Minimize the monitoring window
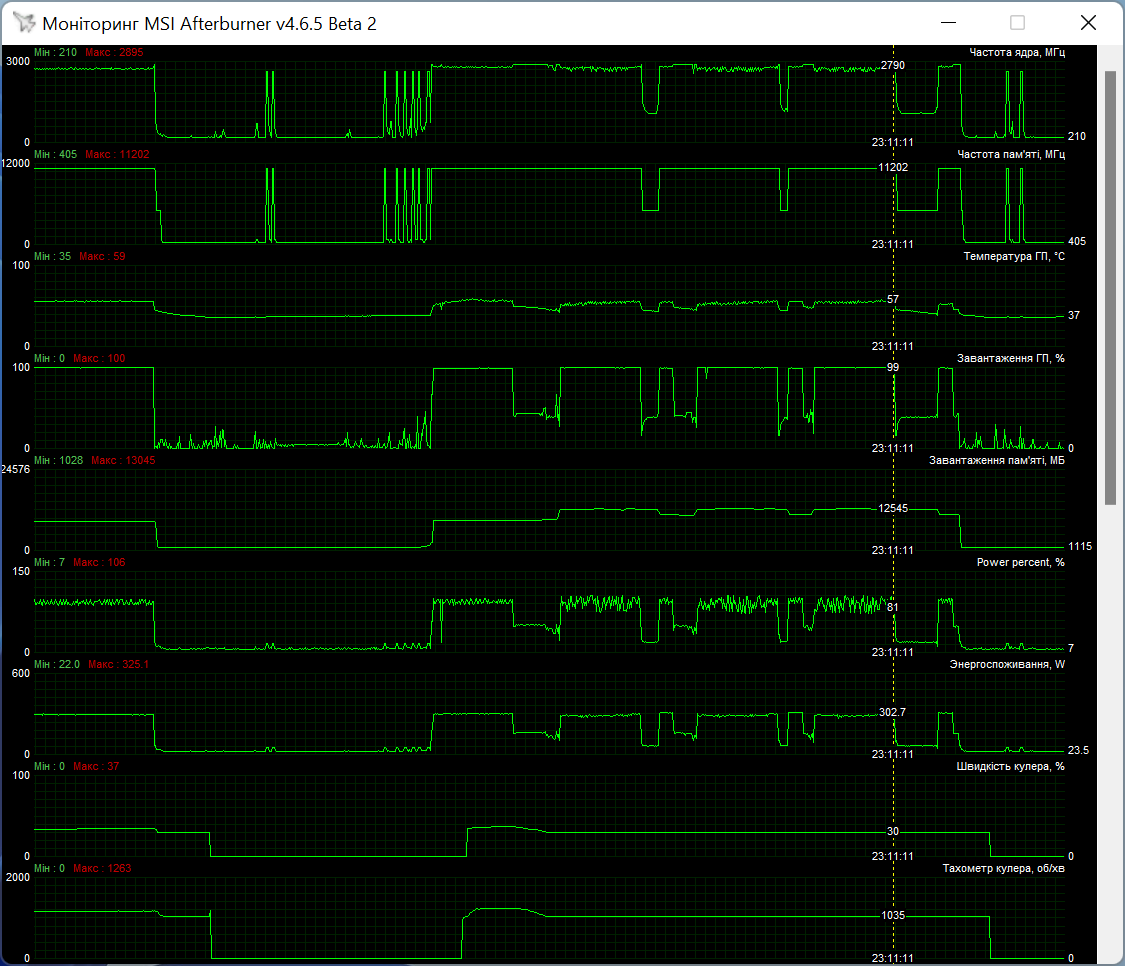 tap(949, 23)
